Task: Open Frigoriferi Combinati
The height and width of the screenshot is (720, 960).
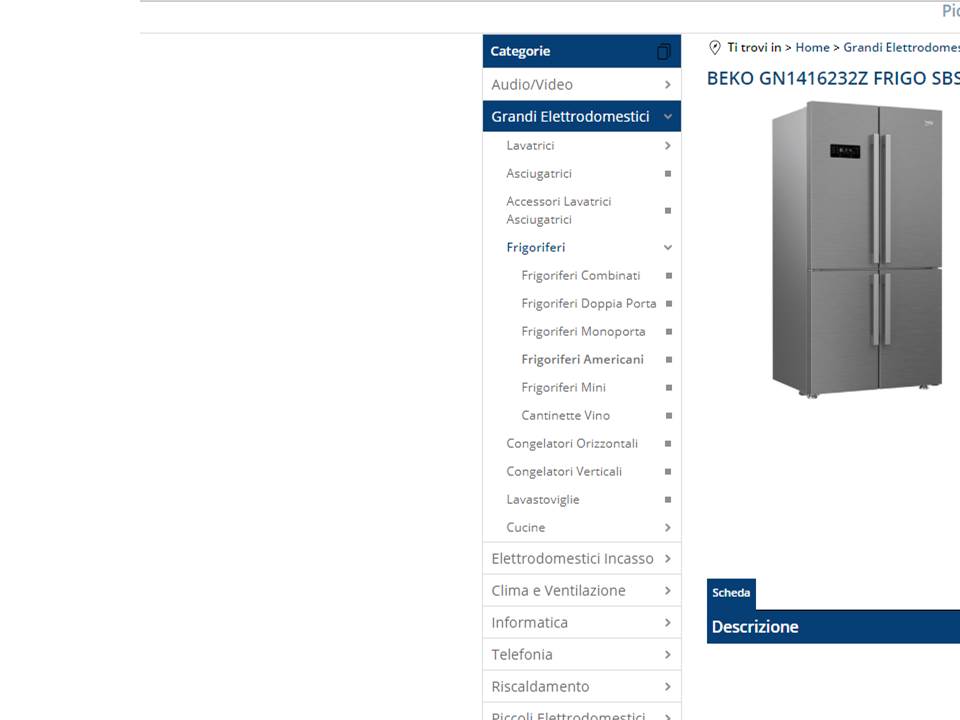Action: tap(581, 276)
